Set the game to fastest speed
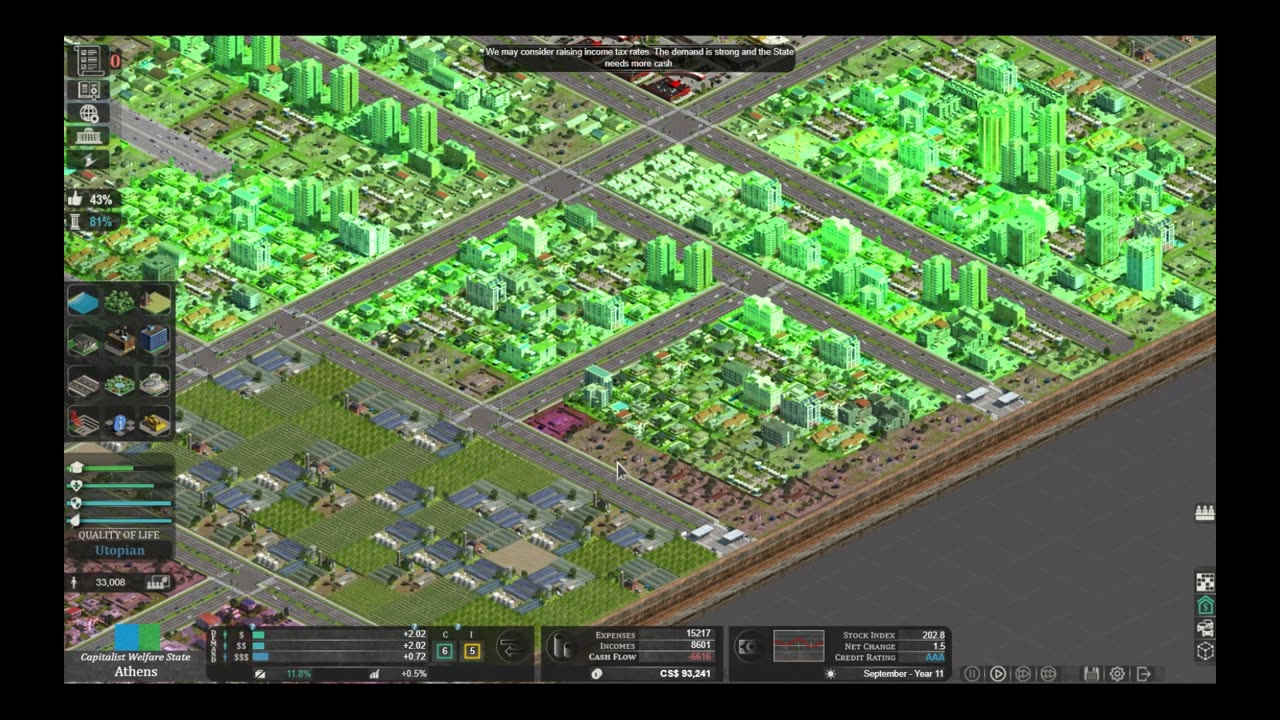 [1048, 674]
